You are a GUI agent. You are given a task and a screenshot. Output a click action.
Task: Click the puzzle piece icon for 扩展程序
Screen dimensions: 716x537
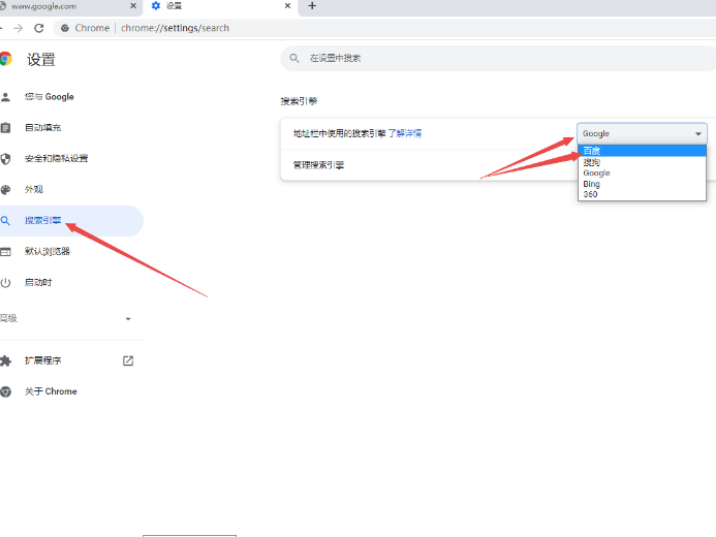click(5, 361)
